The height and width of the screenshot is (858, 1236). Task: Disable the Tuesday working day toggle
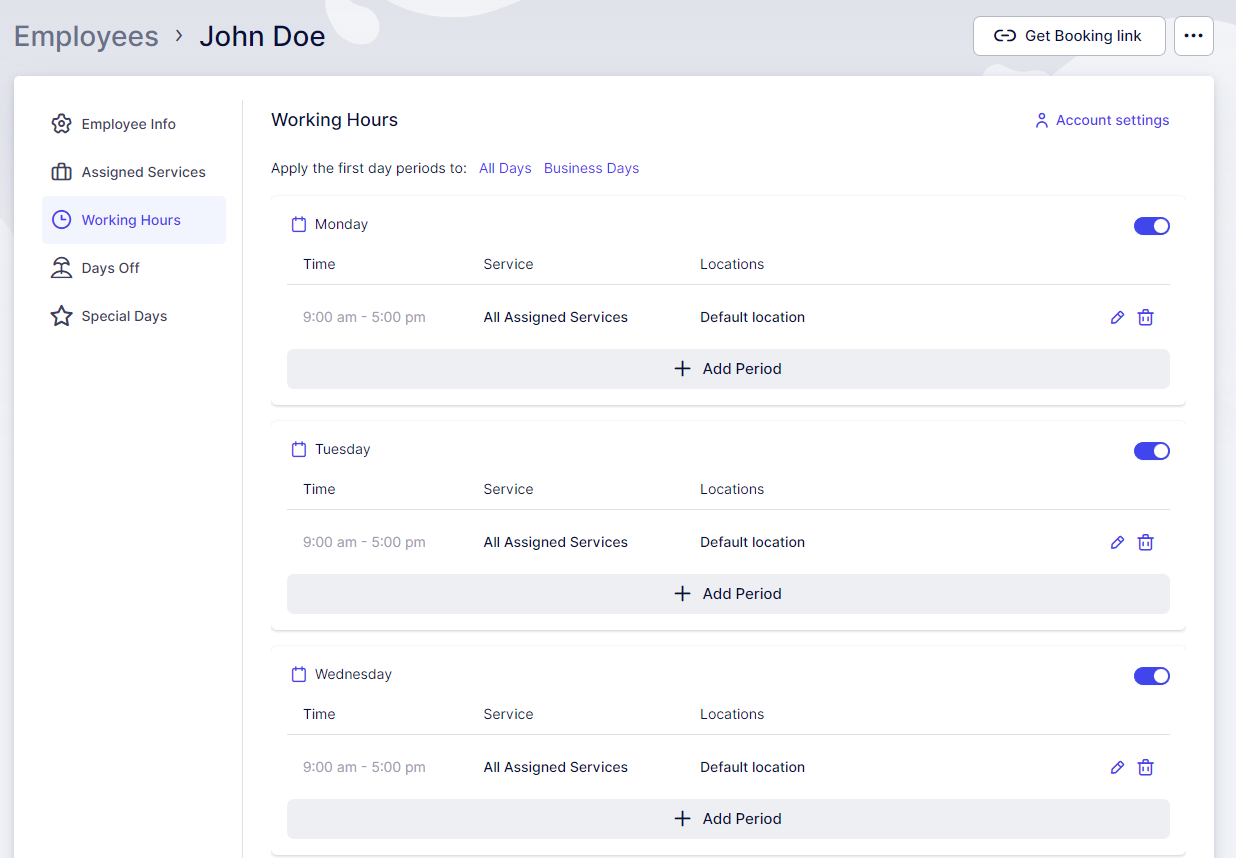coord(1152,451)
